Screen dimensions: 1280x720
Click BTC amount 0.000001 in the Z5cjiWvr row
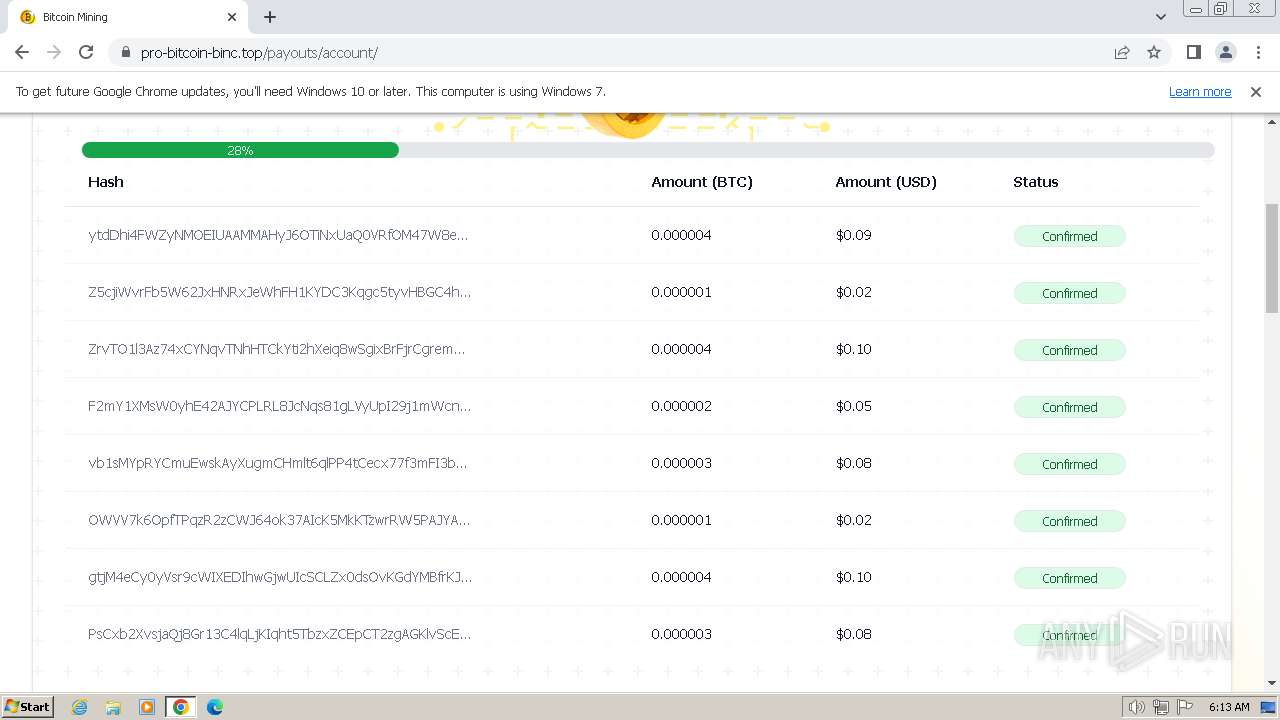(x=681, y=292)
